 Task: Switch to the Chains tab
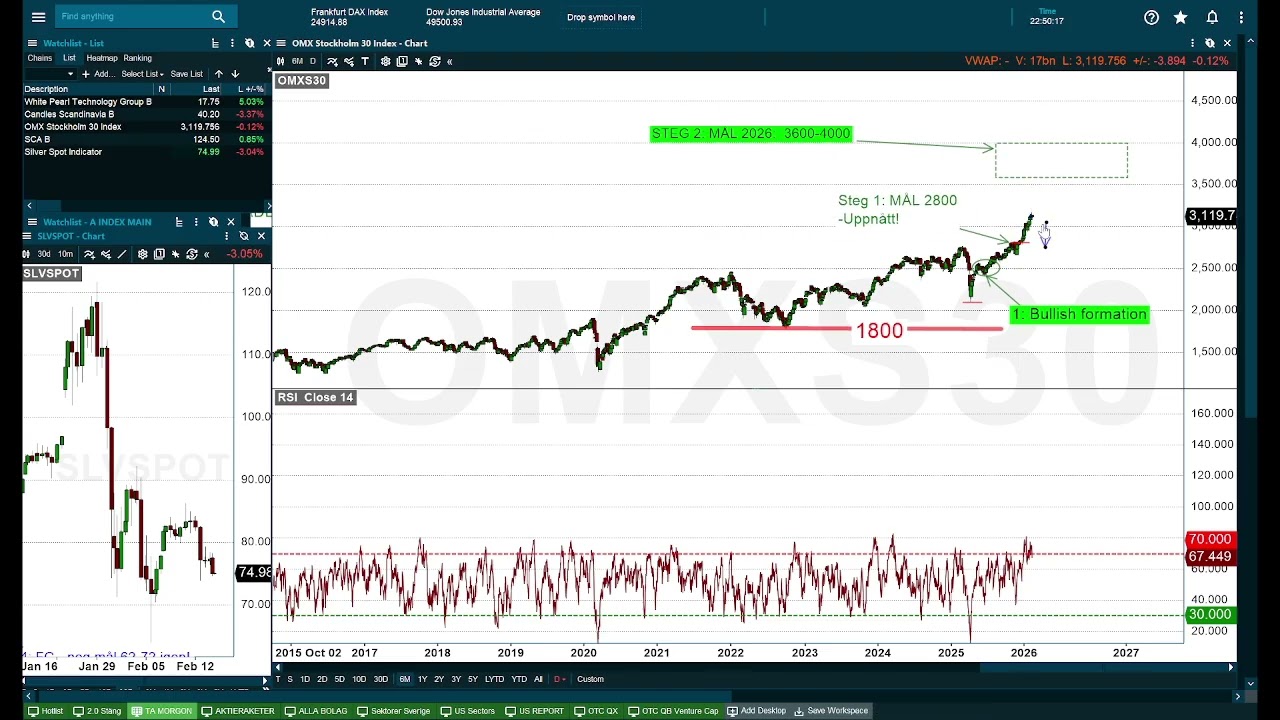click(x=40, y=58)
